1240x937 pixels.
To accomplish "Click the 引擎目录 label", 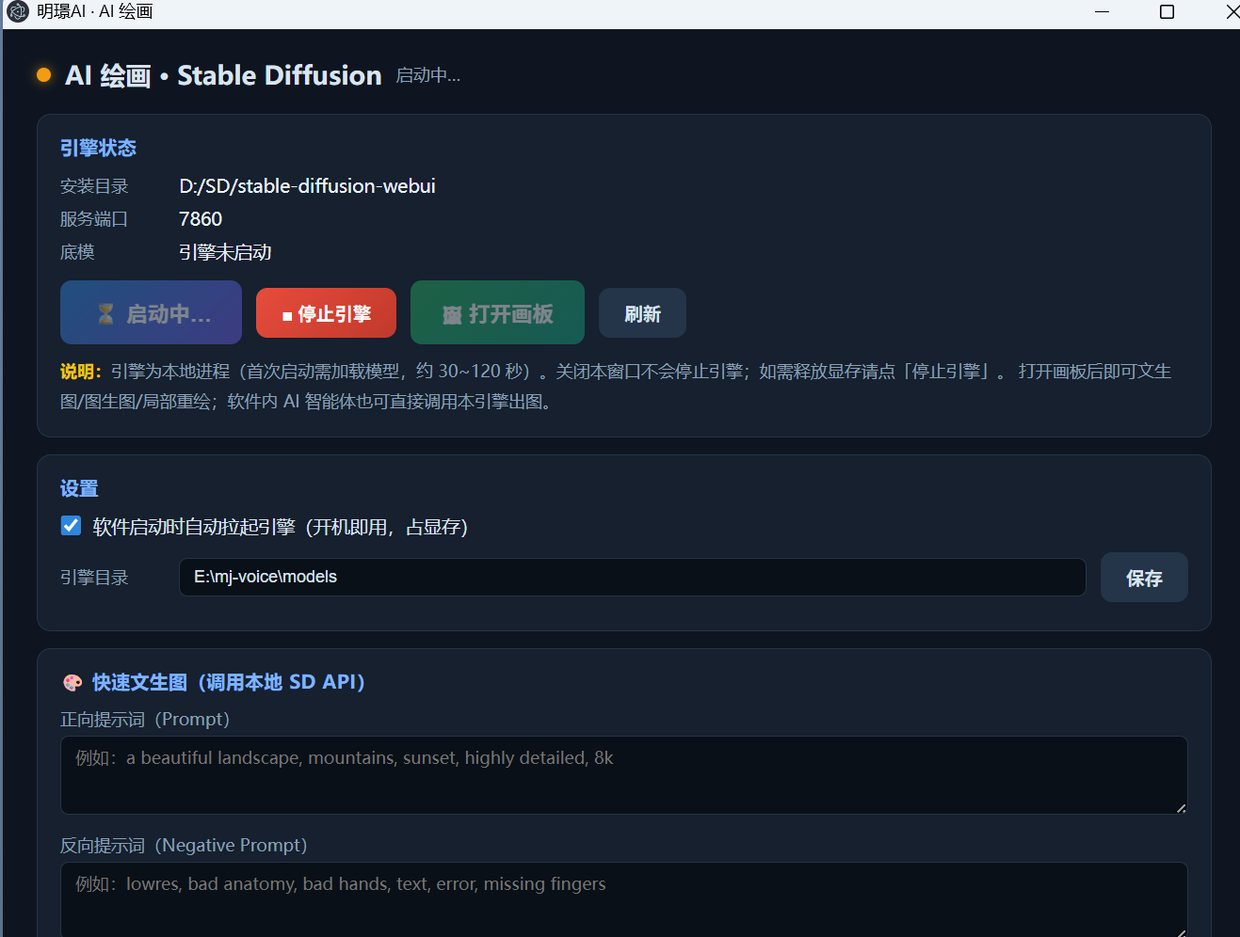I will coord(94,577).
